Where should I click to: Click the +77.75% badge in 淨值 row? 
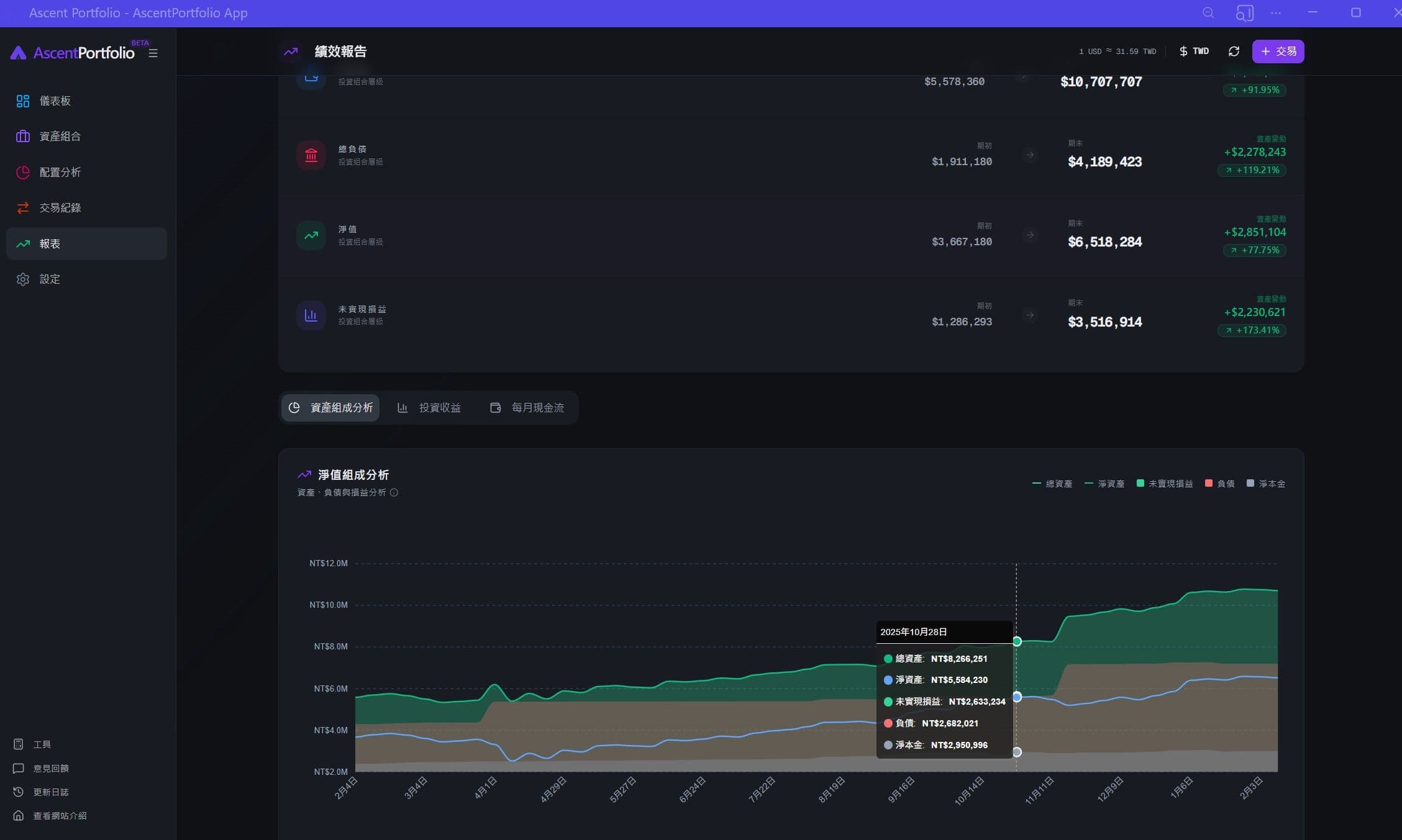[x=1254, y=250]
